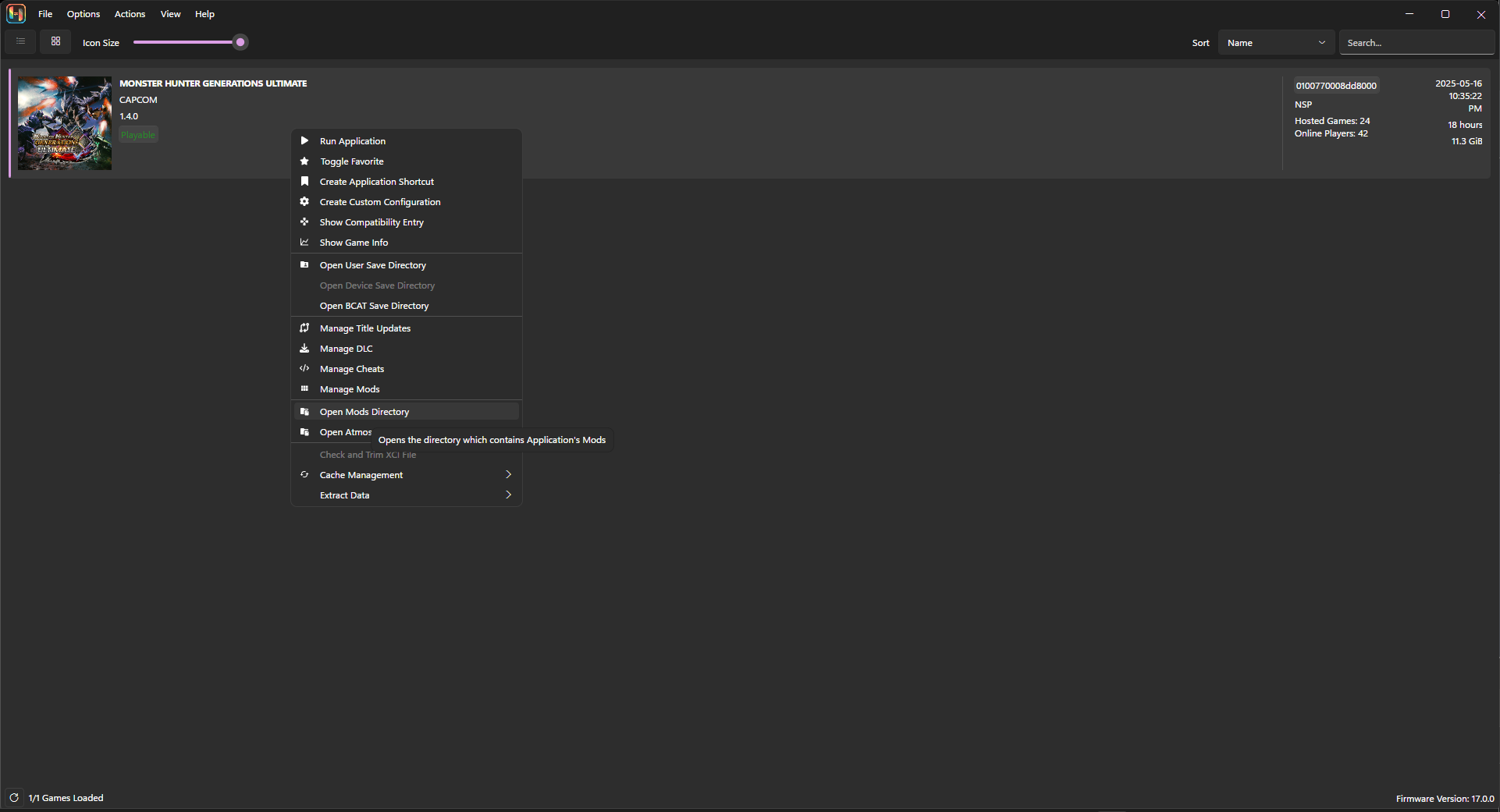Click the bookmark icon for Create Application Shortcut

click(304, 182)
